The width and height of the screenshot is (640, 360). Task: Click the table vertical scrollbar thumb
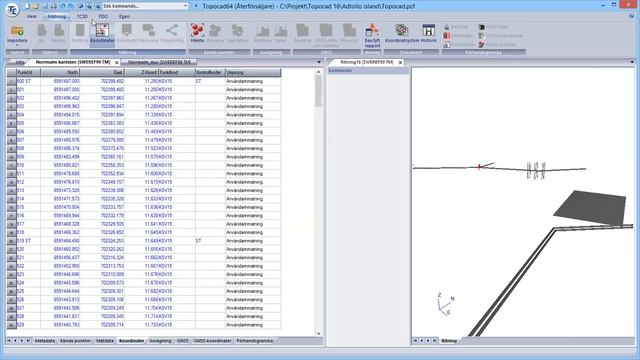tap(318, 91)
